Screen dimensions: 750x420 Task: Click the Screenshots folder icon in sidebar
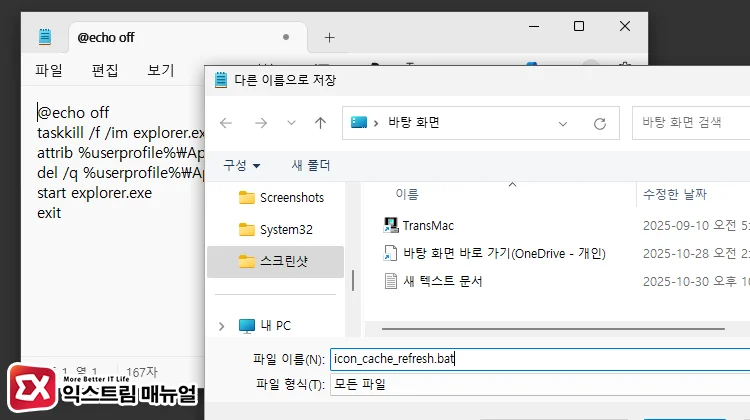coord(247,198)
